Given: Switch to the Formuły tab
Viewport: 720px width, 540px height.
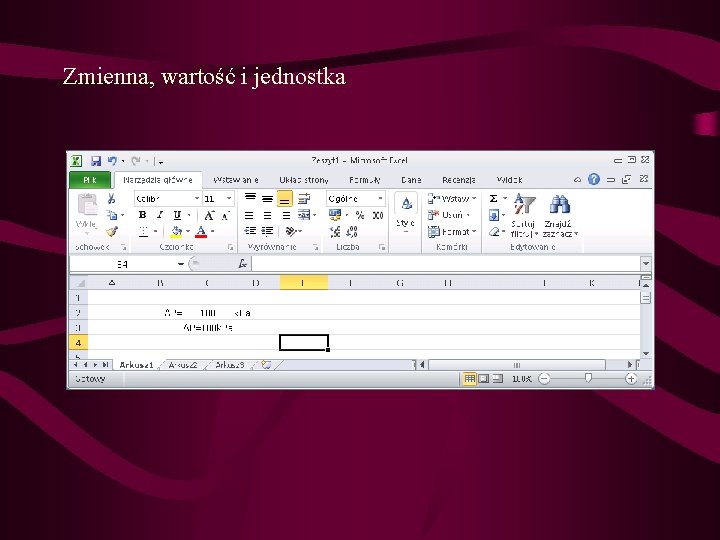Looking at the screenshot, I should (365, 180).
